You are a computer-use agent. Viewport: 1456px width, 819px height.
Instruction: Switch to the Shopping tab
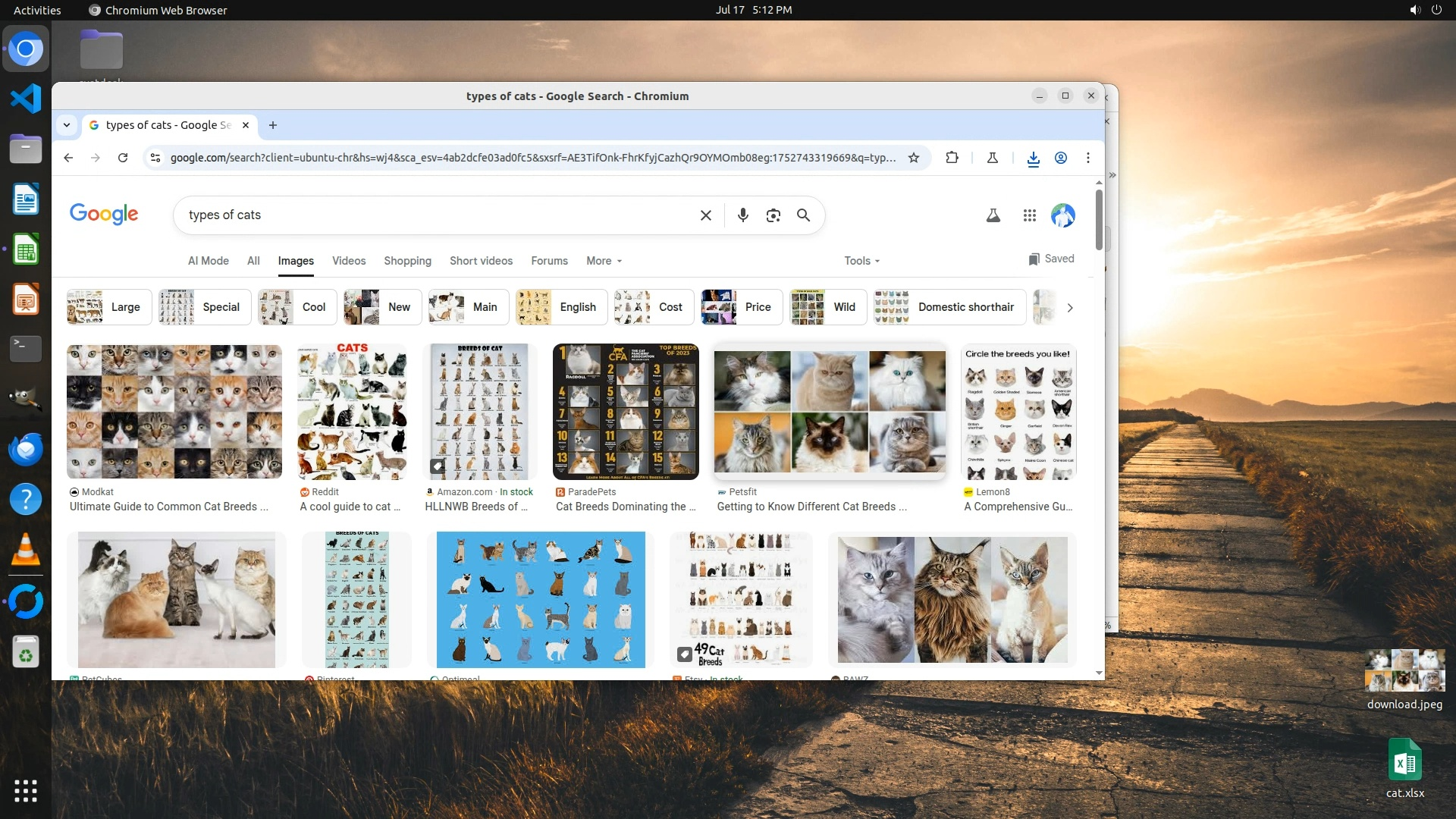pos(407,261)
